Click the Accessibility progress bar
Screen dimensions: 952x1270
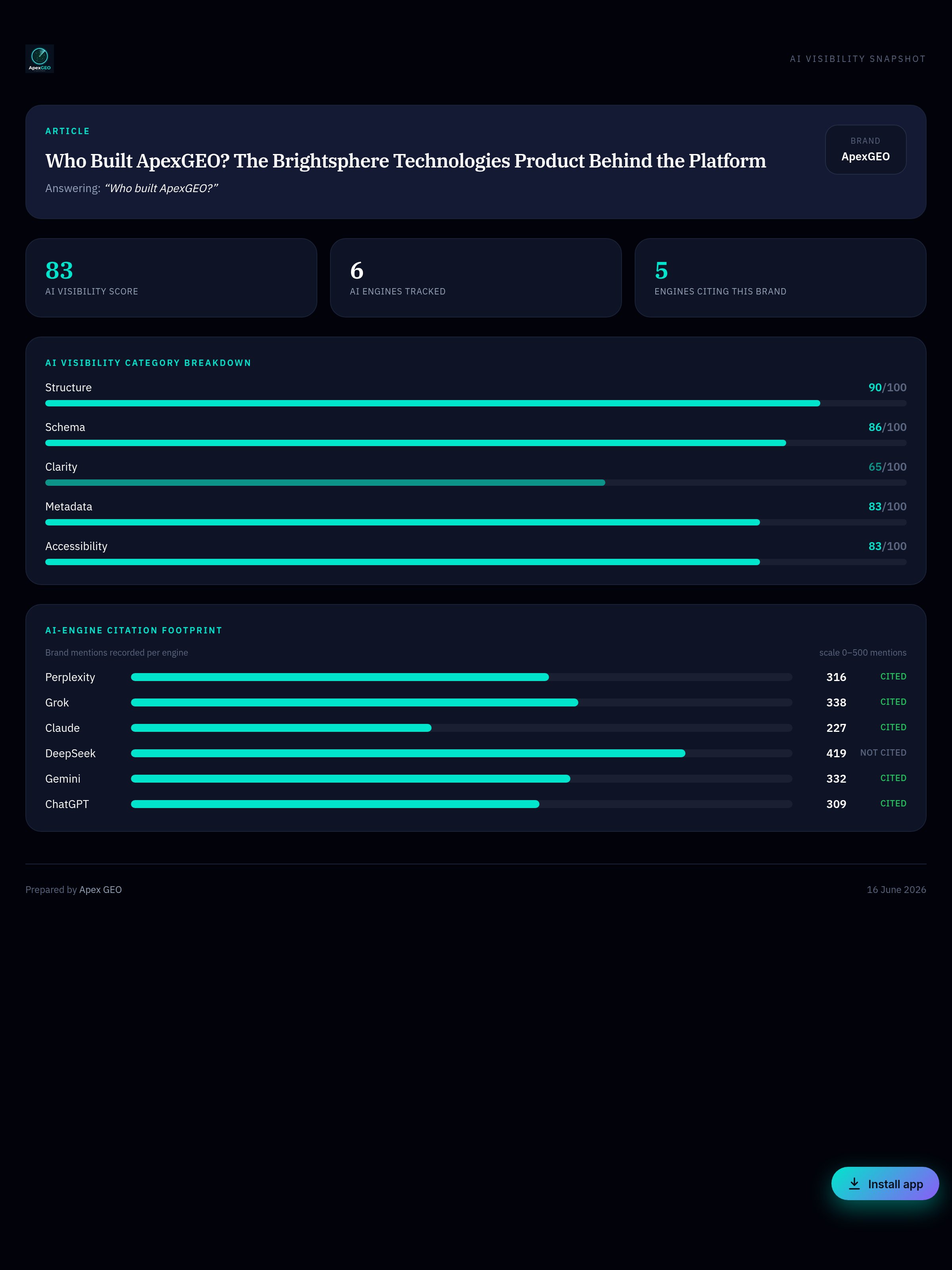pos(476,562)
